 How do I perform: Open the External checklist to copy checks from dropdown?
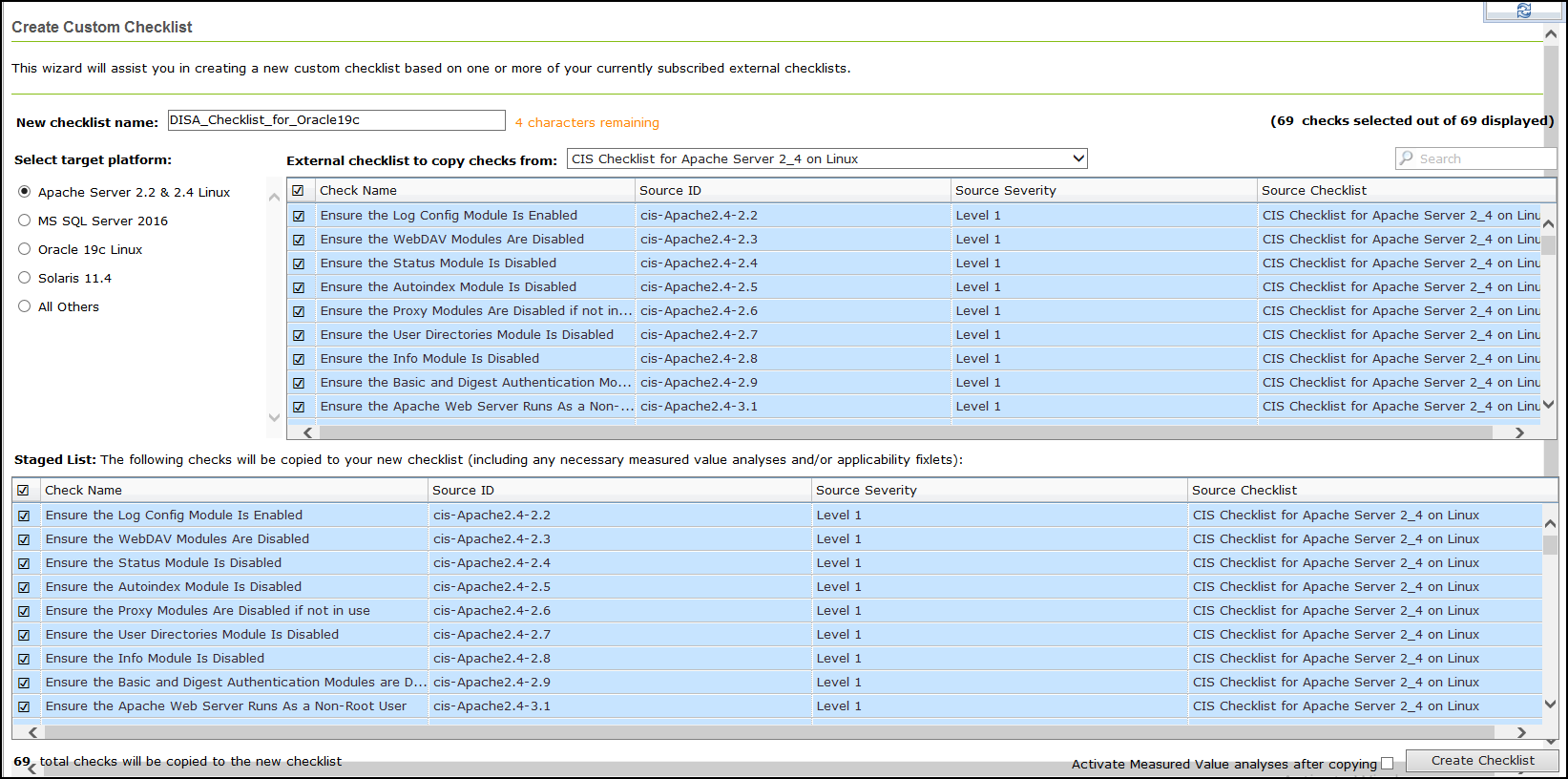827,158
